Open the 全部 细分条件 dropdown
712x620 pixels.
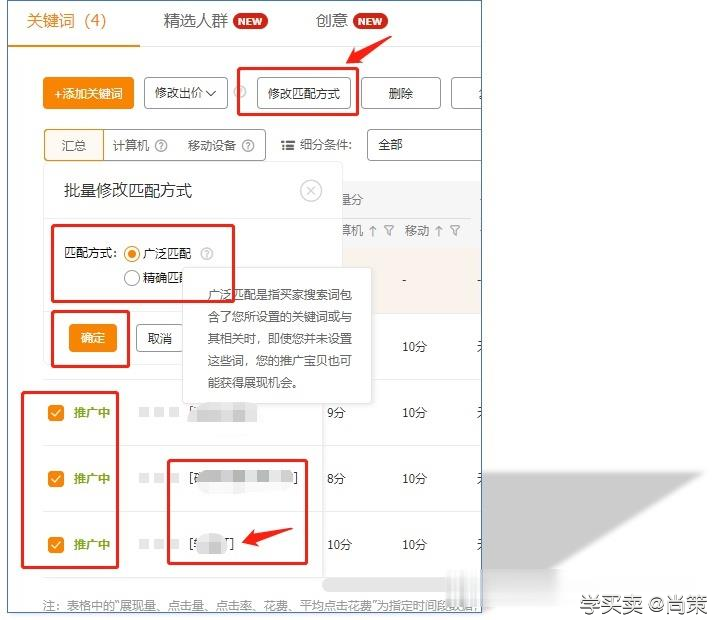click(424, 145)
